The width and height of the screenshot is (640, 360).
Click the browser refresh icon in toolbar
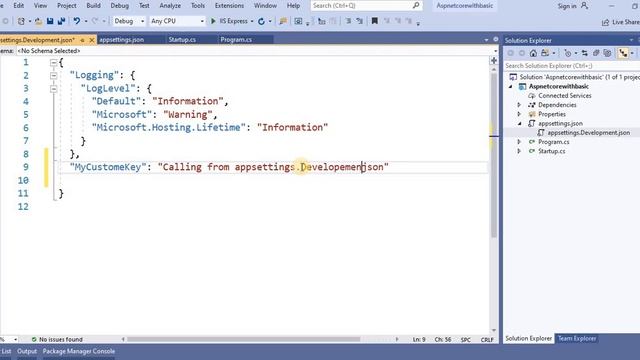(x=261, y=21)
